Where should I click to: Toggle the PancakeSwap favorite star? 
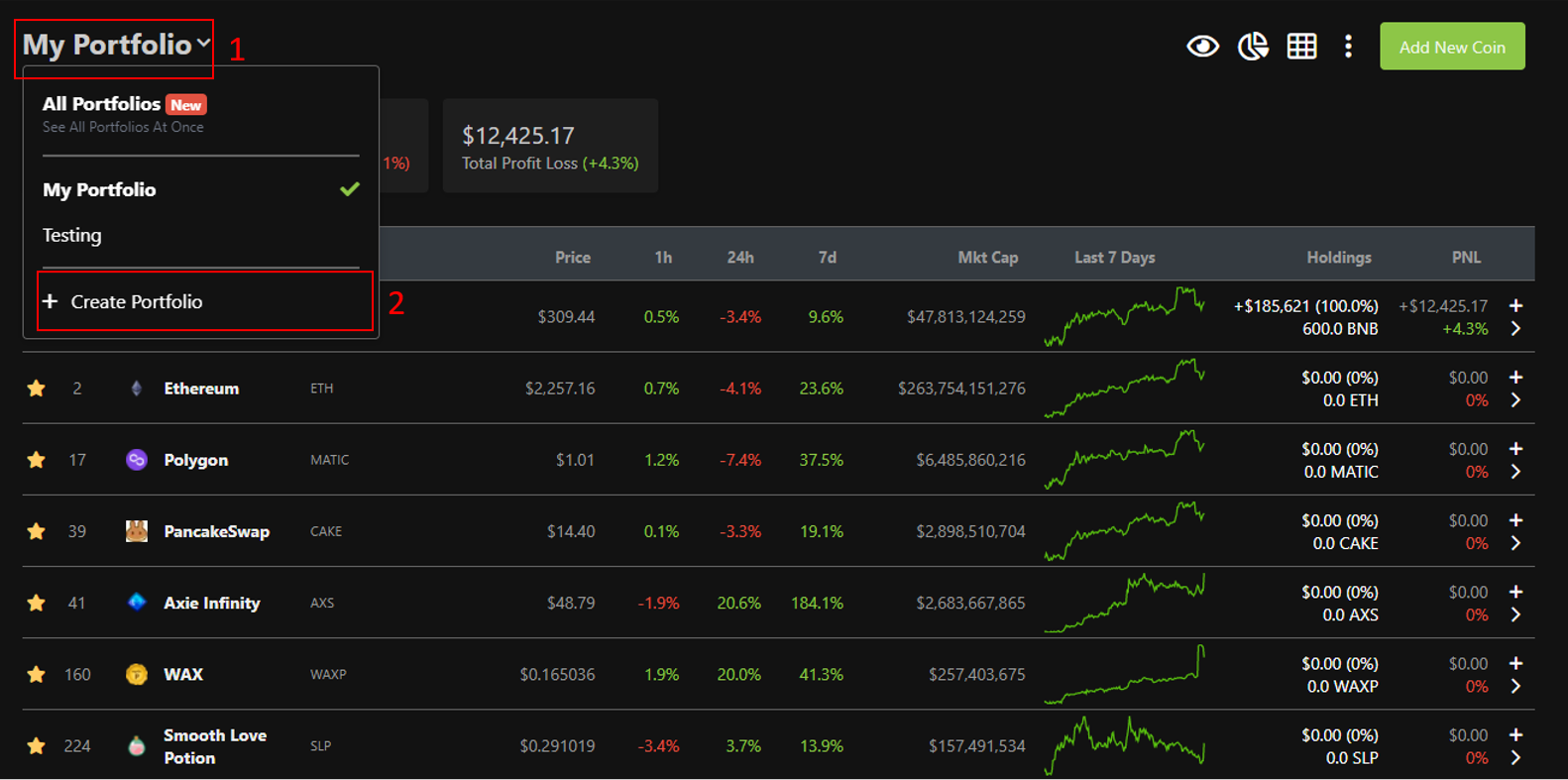pos(37,531)
